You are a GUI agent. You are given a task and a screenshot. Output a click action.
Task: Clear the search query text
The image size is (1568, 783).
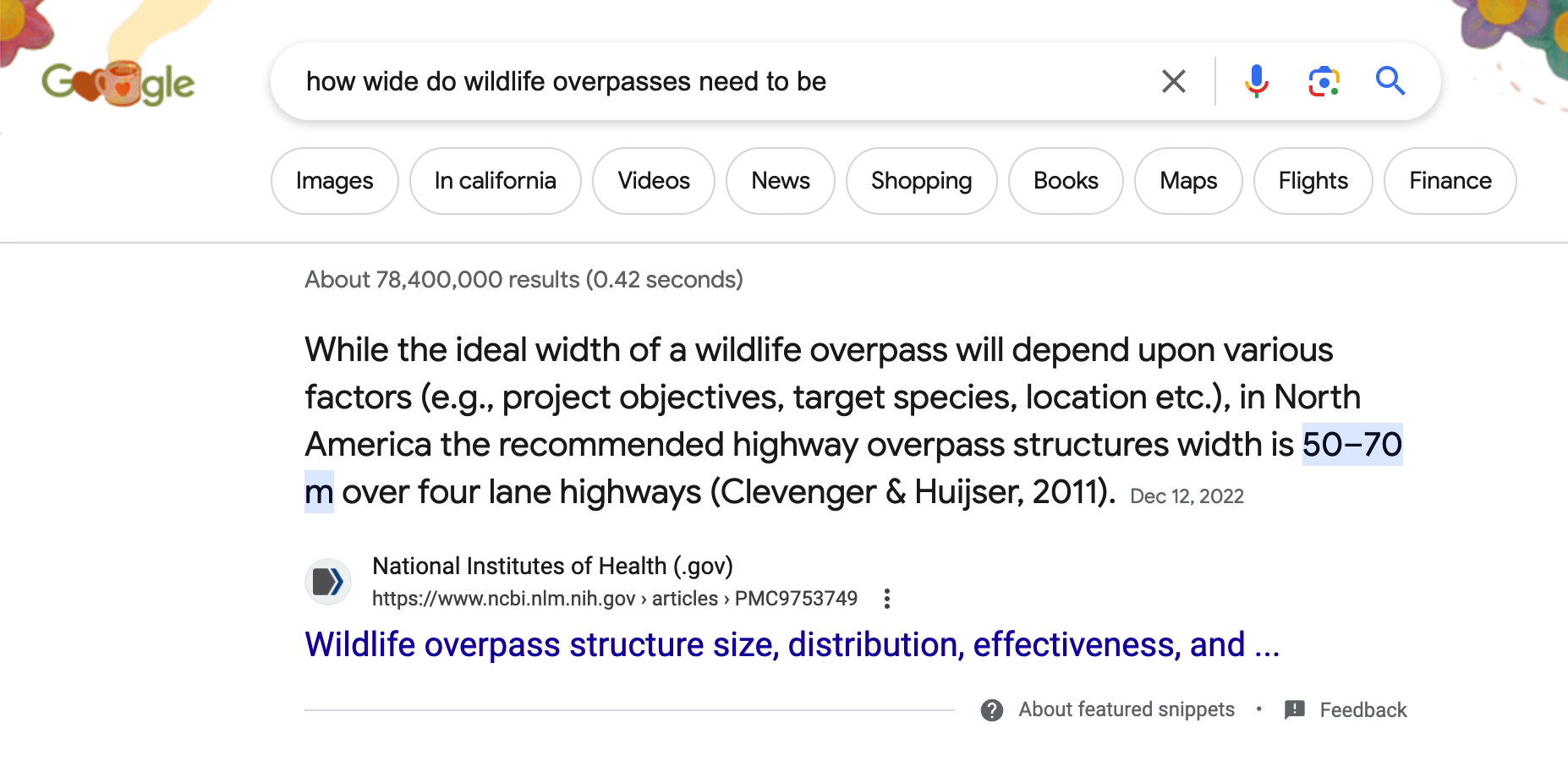tap(1173, 81)
